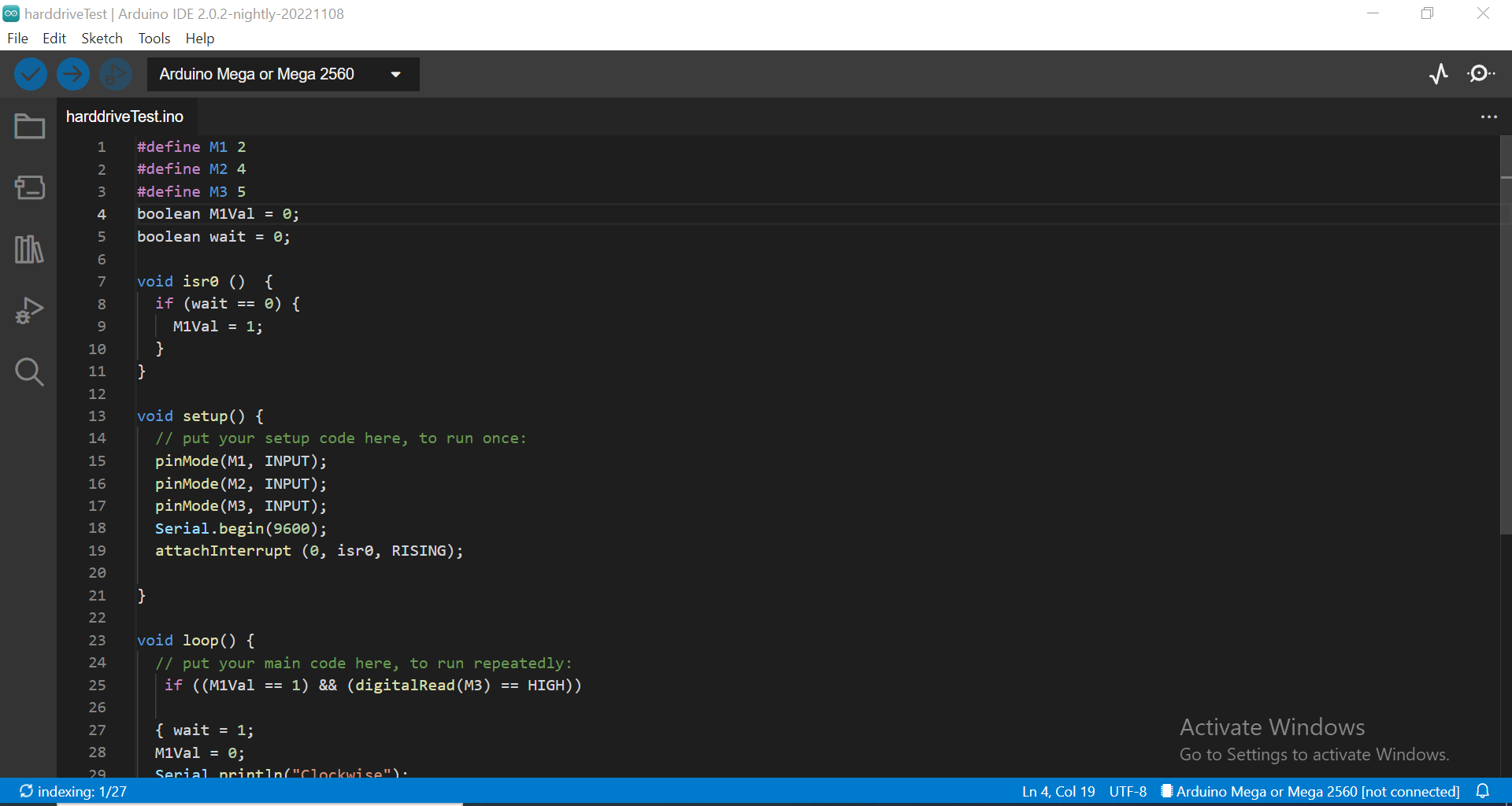
Task: Click the '#define M3 5' code line
Action: tap(191, 191)
